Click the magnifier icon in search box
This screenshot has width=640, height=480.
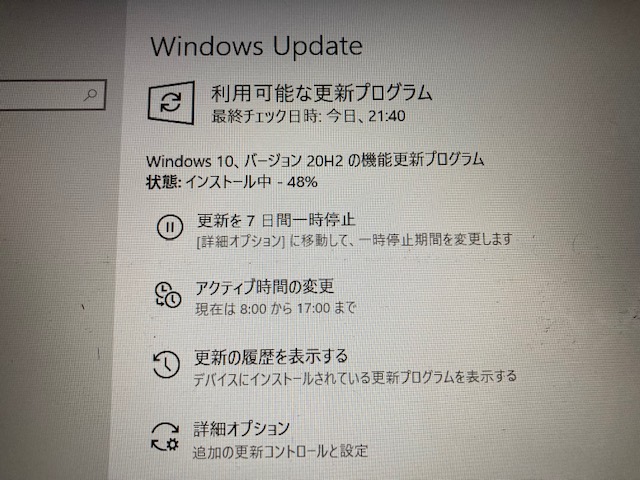pos(91,95)
